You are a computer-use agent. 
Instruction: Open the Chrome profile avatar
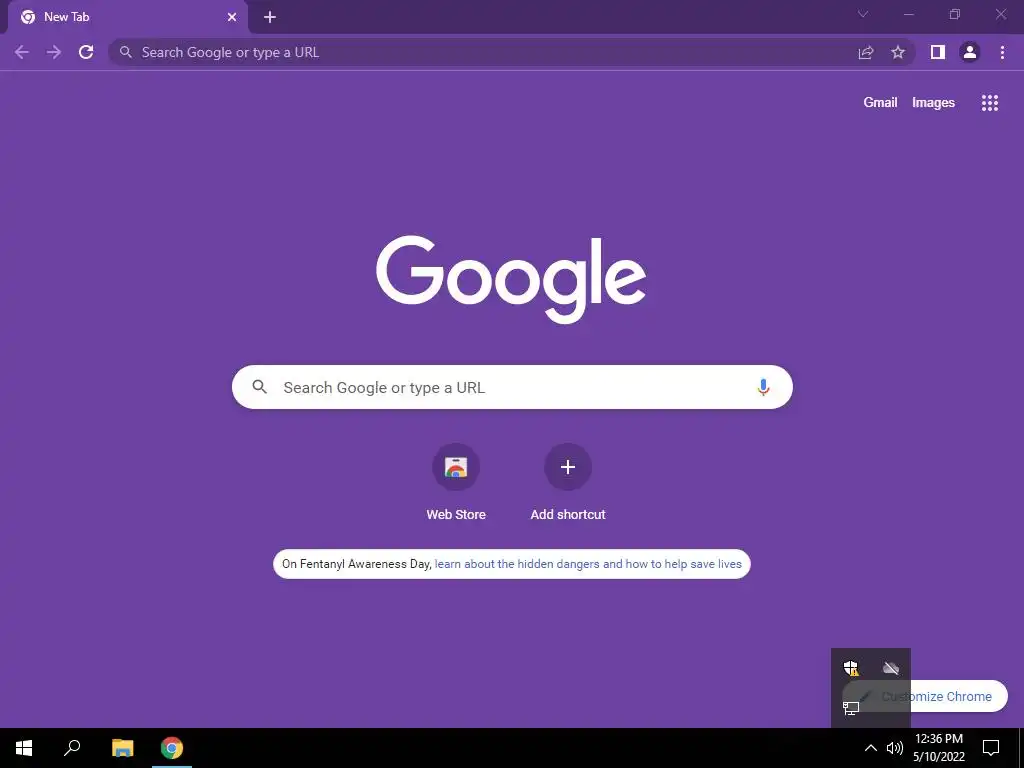tap(970, 52)
